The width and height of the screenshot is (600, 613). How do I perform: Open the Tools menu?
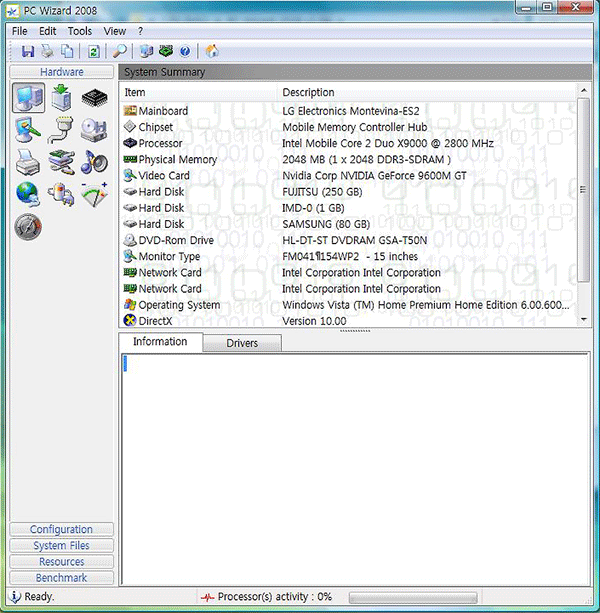point(80,31)
